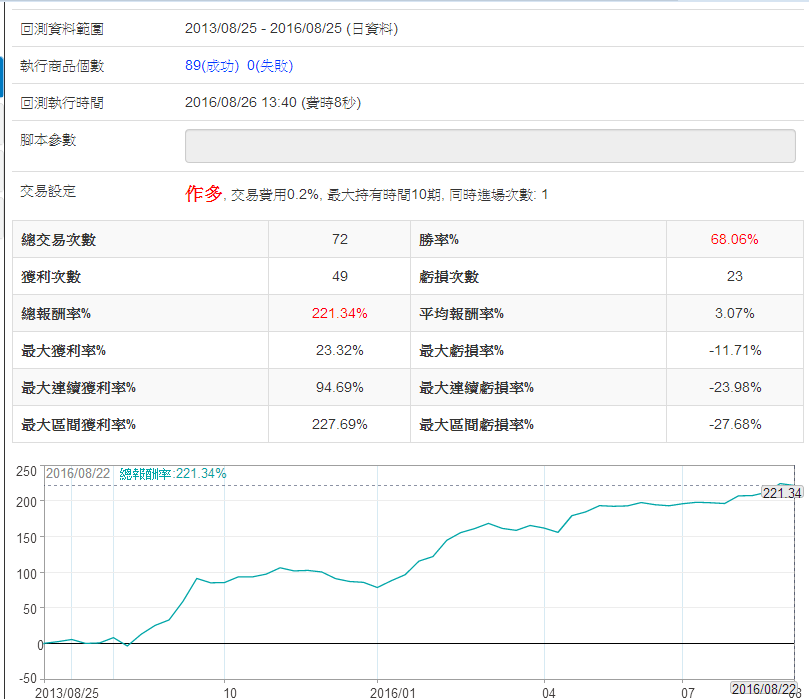Click the 平均報酬率% value 3.07%

coord(734,314)
